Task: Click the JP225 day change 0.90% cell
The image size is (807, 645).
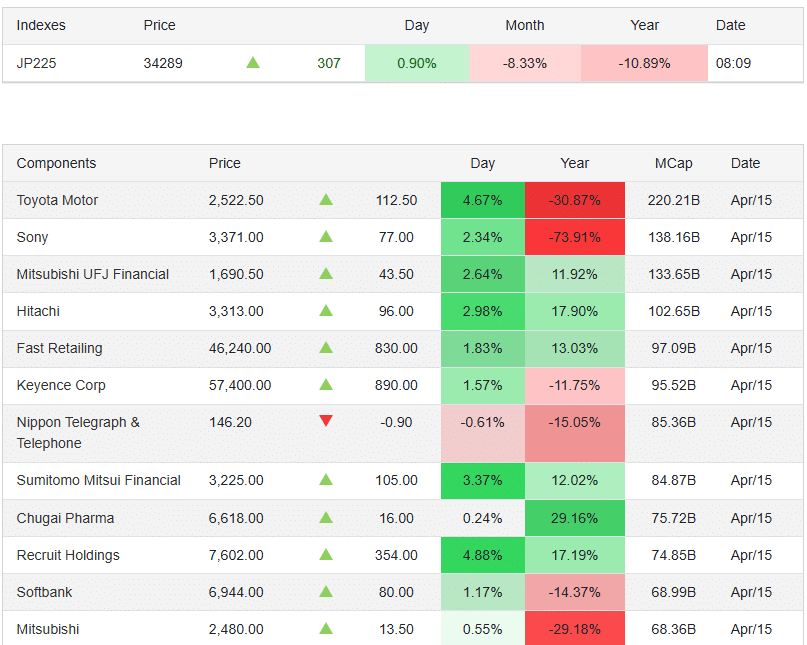Action: click(417, 63)
